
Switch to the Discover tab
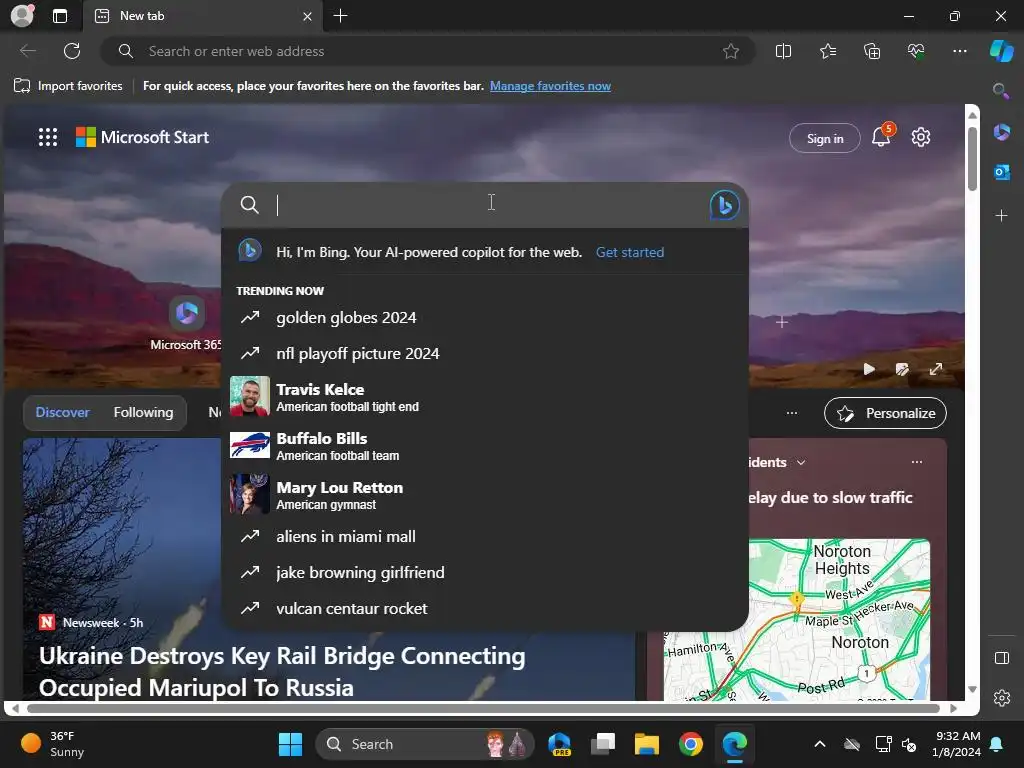[x=62, y=412]
